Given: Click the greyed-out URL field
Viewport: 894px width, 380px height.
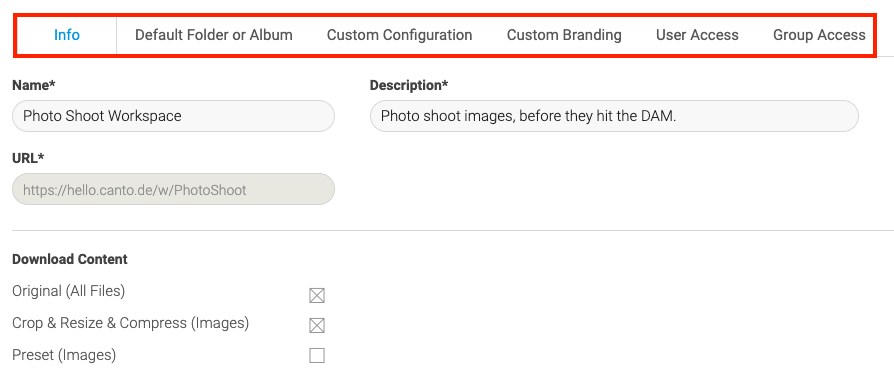Looking at the screenshot, I should 173,189.
